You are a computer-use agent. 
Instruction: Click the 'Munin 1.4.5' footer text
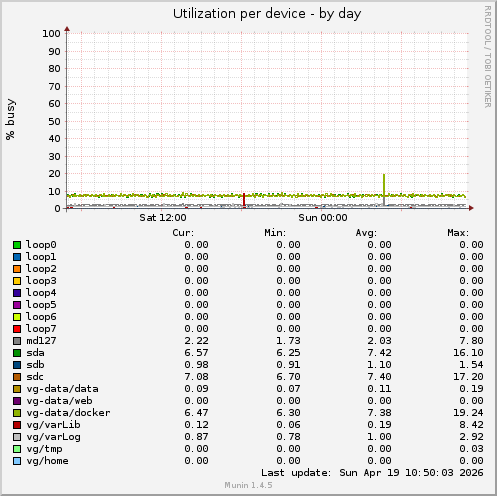pyautogui.click(x=248, y=485)
